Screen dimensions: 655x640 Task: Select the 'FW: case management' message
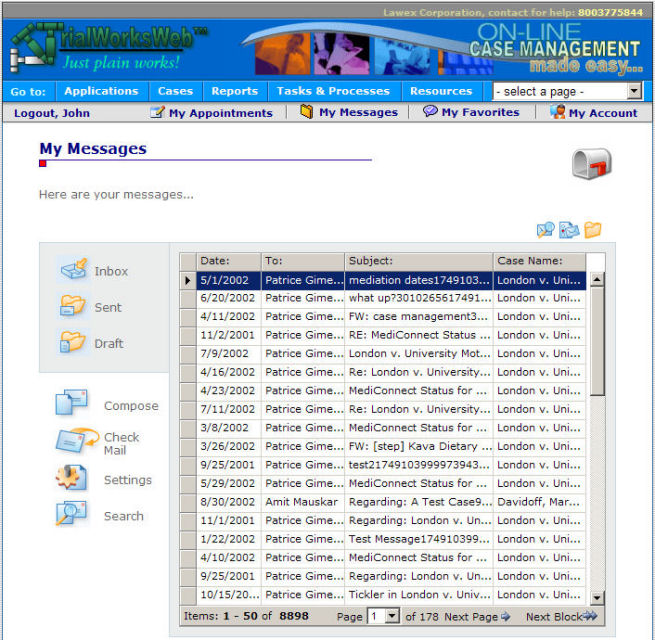[419, 317]
